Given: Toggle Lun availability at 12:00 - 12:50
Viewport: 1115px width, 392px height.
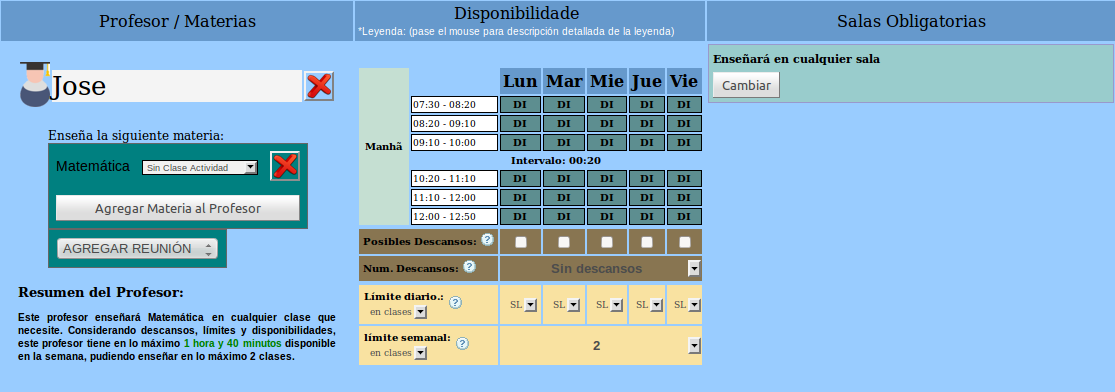Looking at the screenshot, I should (521, 216).
